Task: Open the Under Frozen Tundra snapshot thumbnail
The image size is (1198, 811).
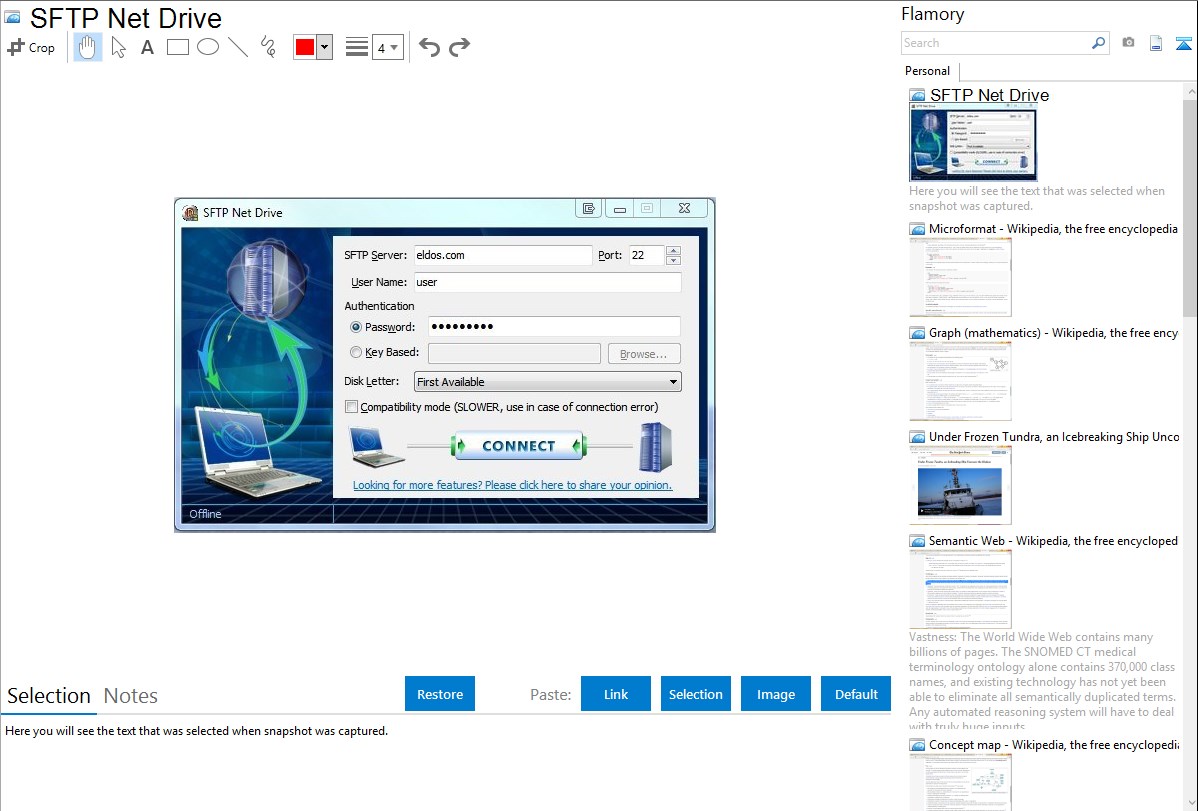Action: [960, 485]
